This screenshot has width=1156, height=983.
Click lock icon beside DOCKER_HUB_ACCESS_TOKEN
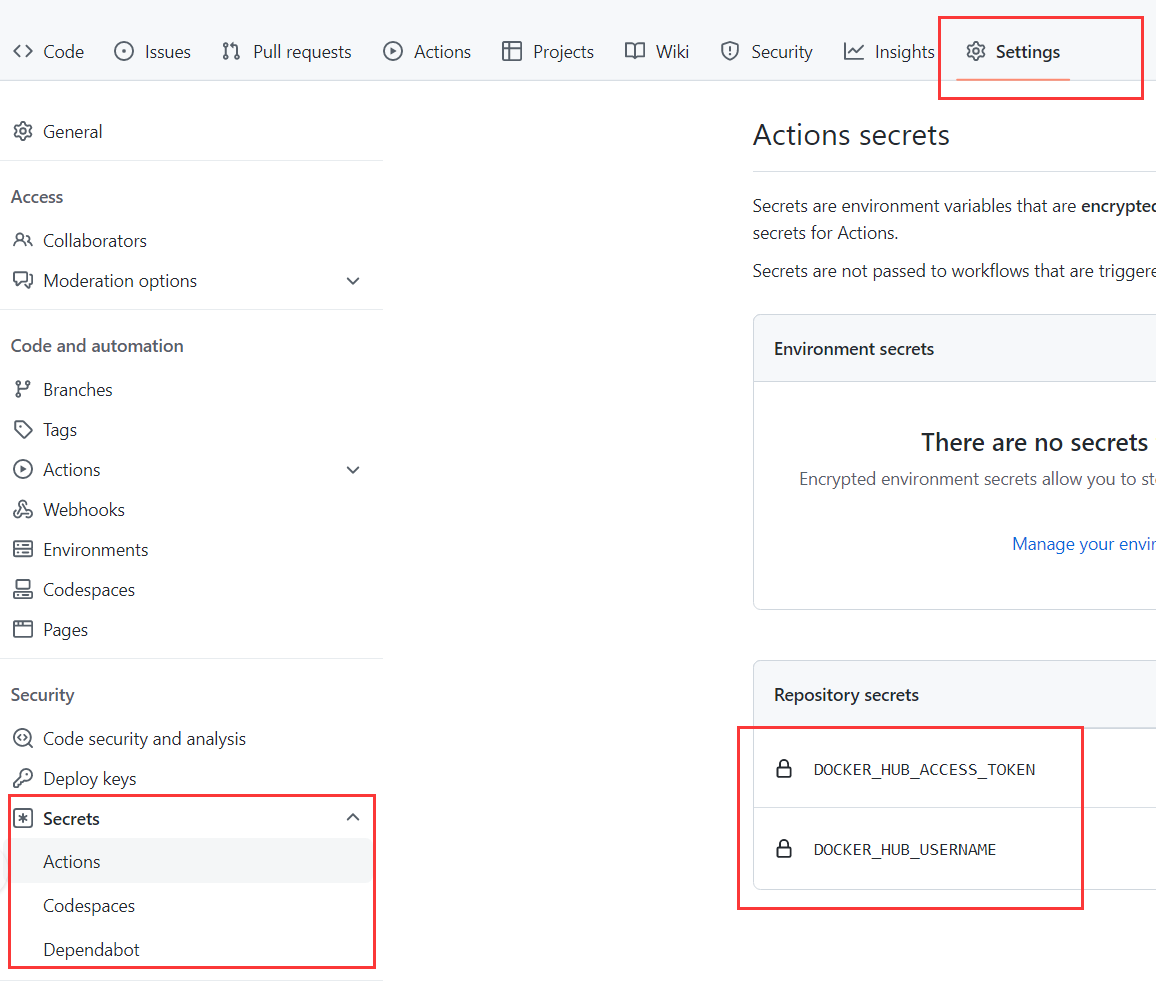784,769
